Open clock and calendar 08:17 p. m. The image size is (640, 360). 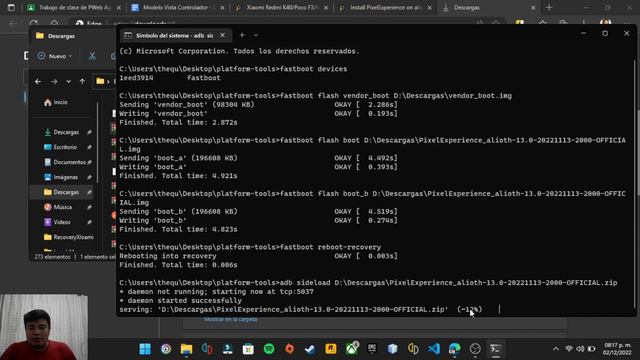coord(617,349)
